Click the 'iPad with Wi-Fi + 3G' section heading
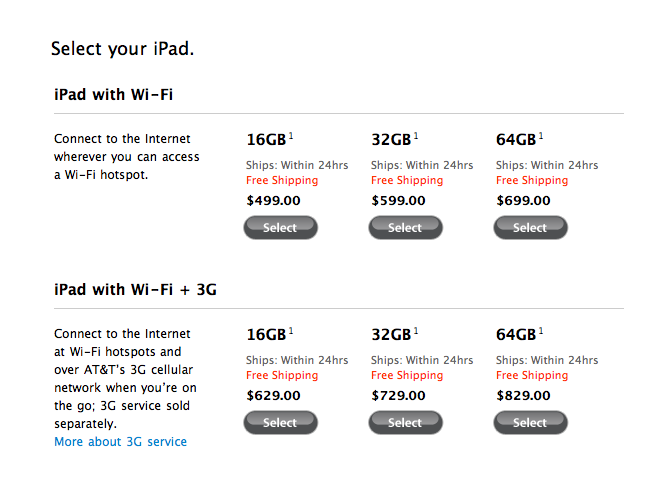Viewport: 660px width, 494px height. pyautogui.click(x=135, y=290)
